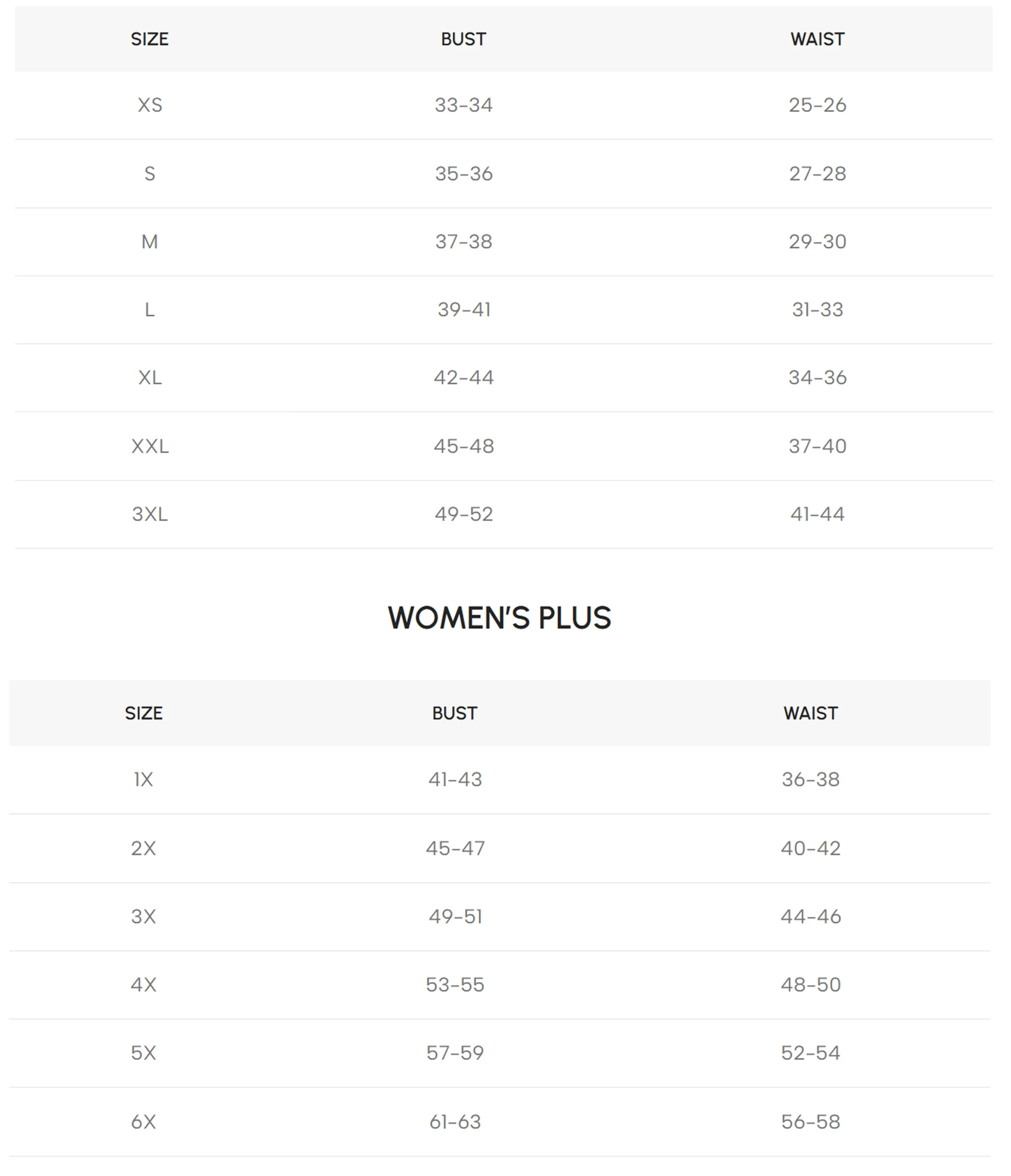
Task: Click the 2X waist value 40-42
Action: click(x=811, y=848)
